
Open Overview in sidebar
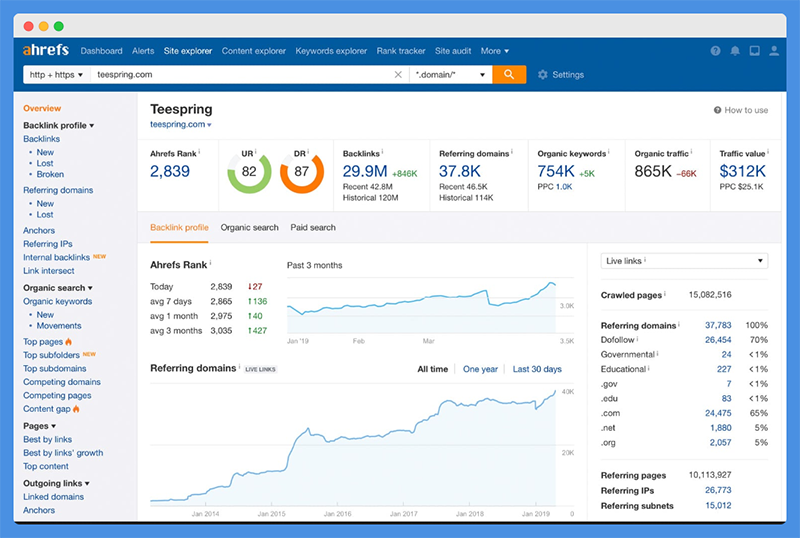click(x=42, y=108)
